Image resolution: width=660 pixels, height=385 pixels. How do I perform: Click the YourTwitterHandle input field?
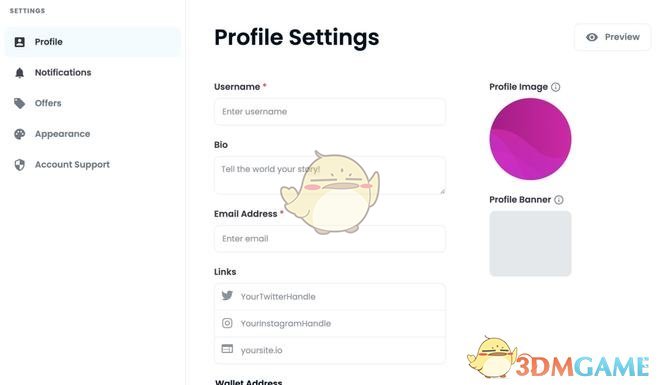330,297
